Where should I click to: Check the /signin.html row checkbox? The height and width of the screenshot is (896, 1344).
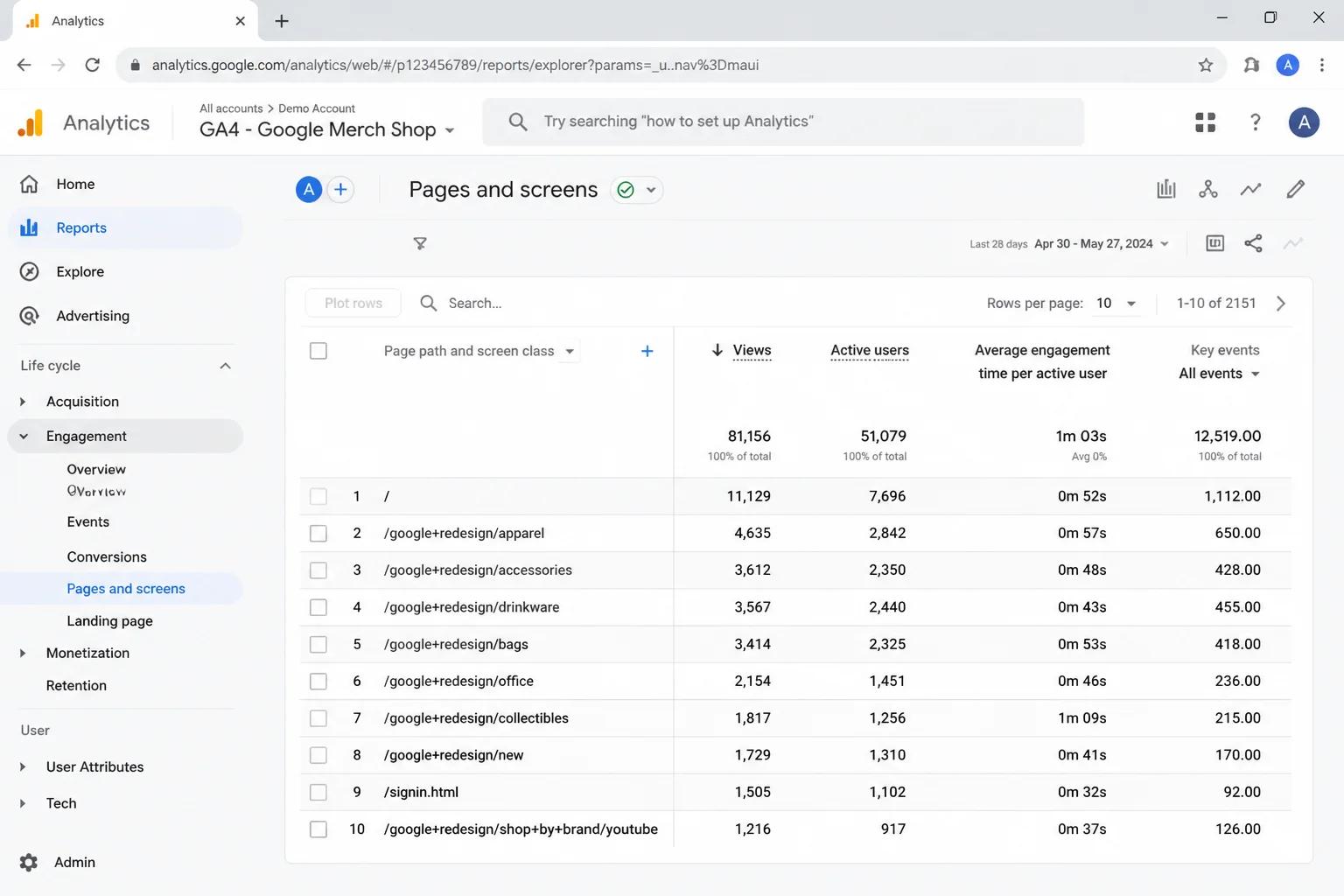click(x=318, y=792)
